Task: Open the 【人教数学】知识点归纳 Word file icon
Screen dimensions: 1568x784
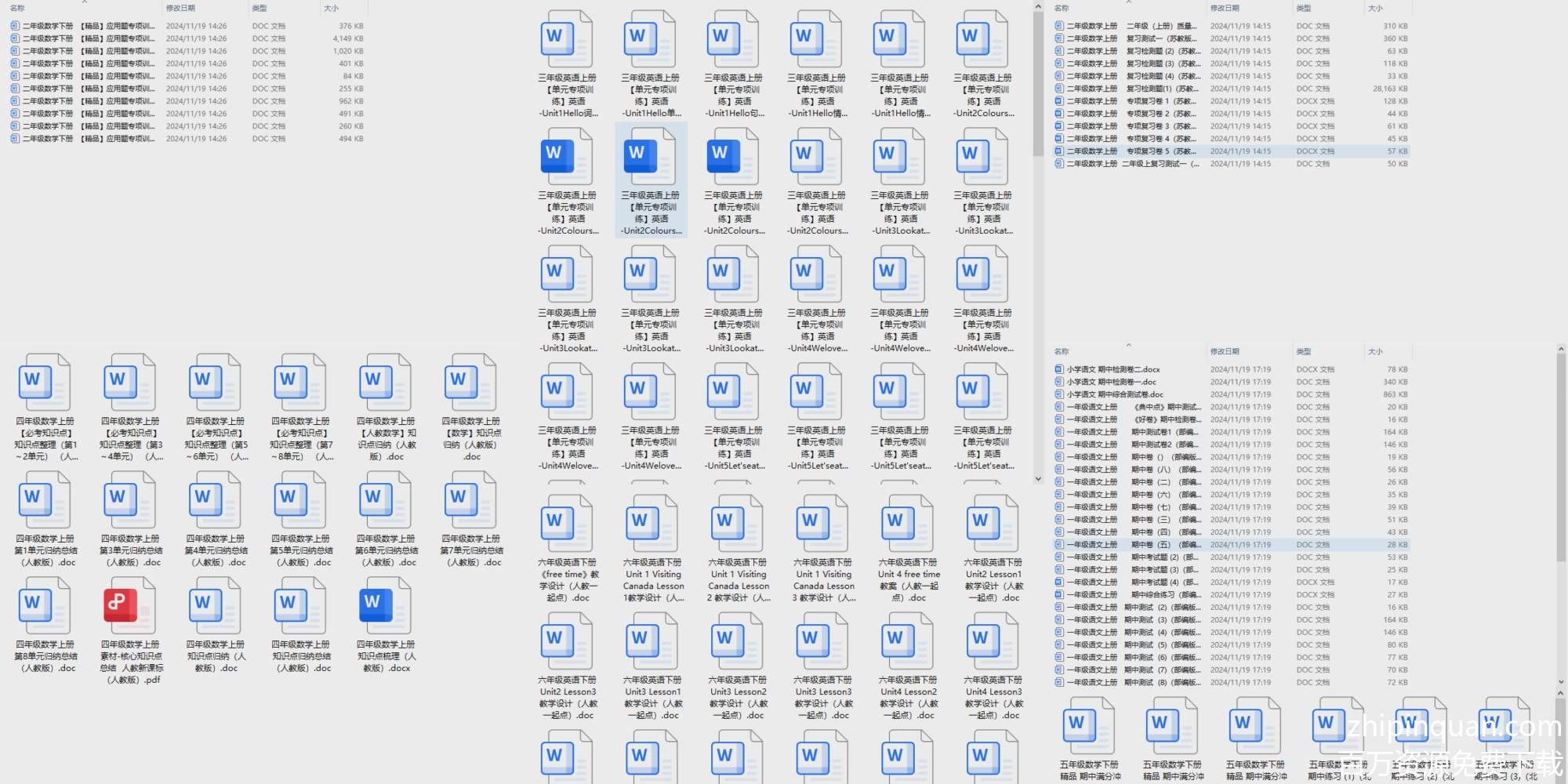Action: click(385, 382)
